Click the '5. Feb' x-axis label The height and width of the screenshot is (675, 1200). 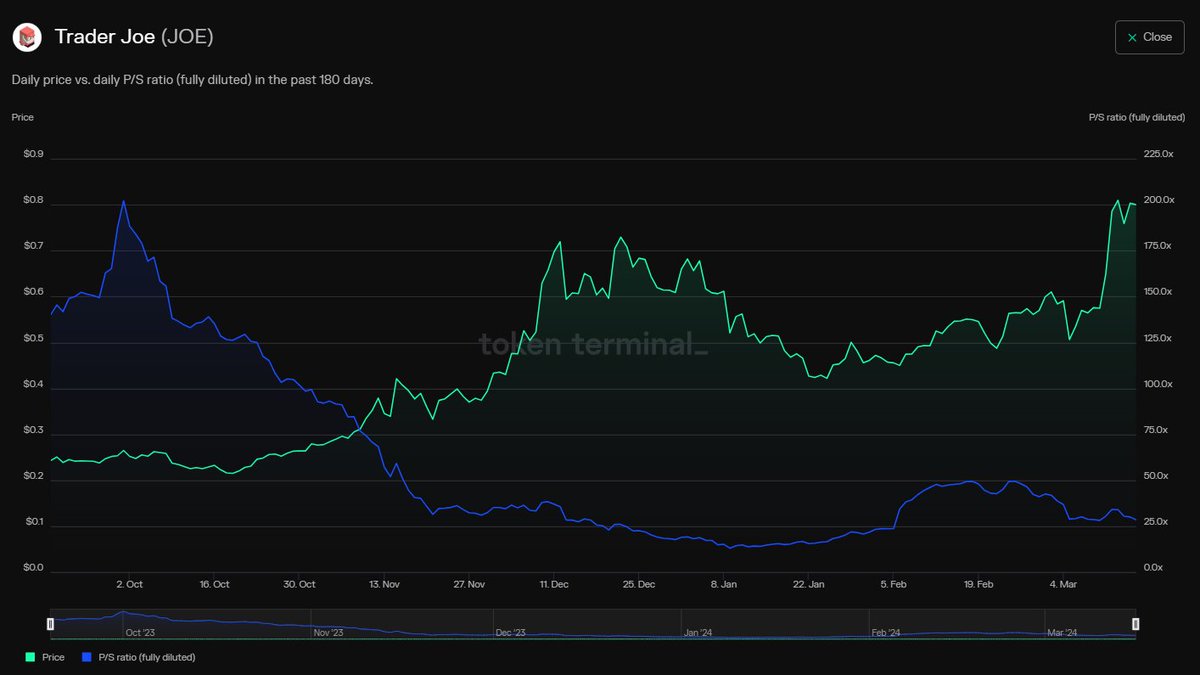coord(894,584)
